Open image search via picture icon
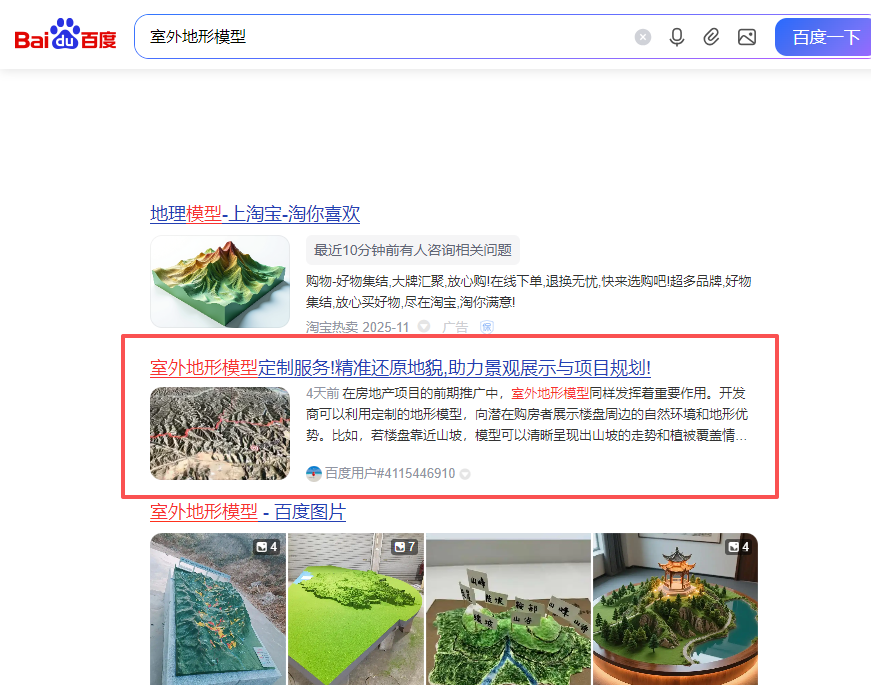 coord(747,37)
